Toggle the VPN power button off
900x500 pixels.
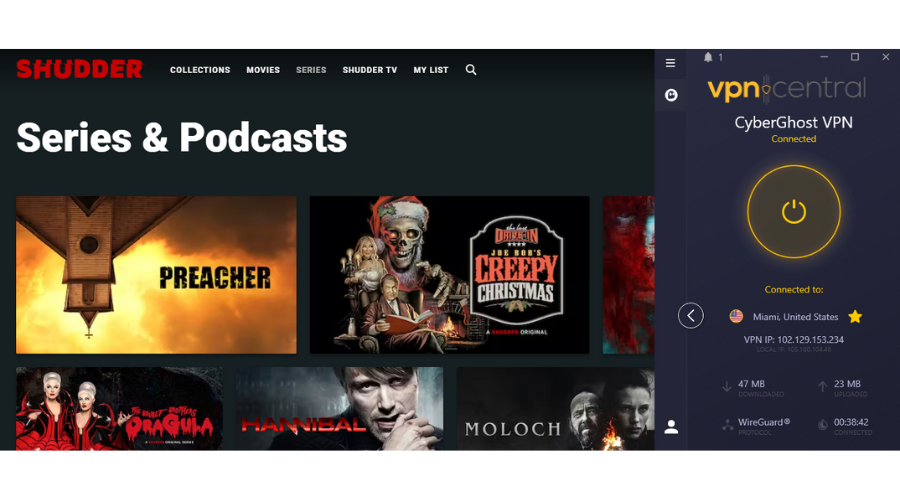(794, 212)
